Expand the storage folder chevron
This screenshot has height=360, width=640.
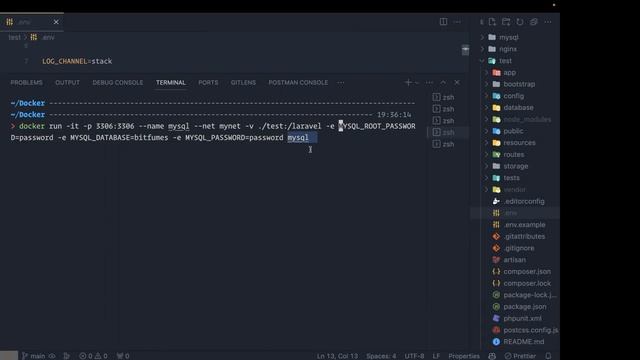click(486, 166)
